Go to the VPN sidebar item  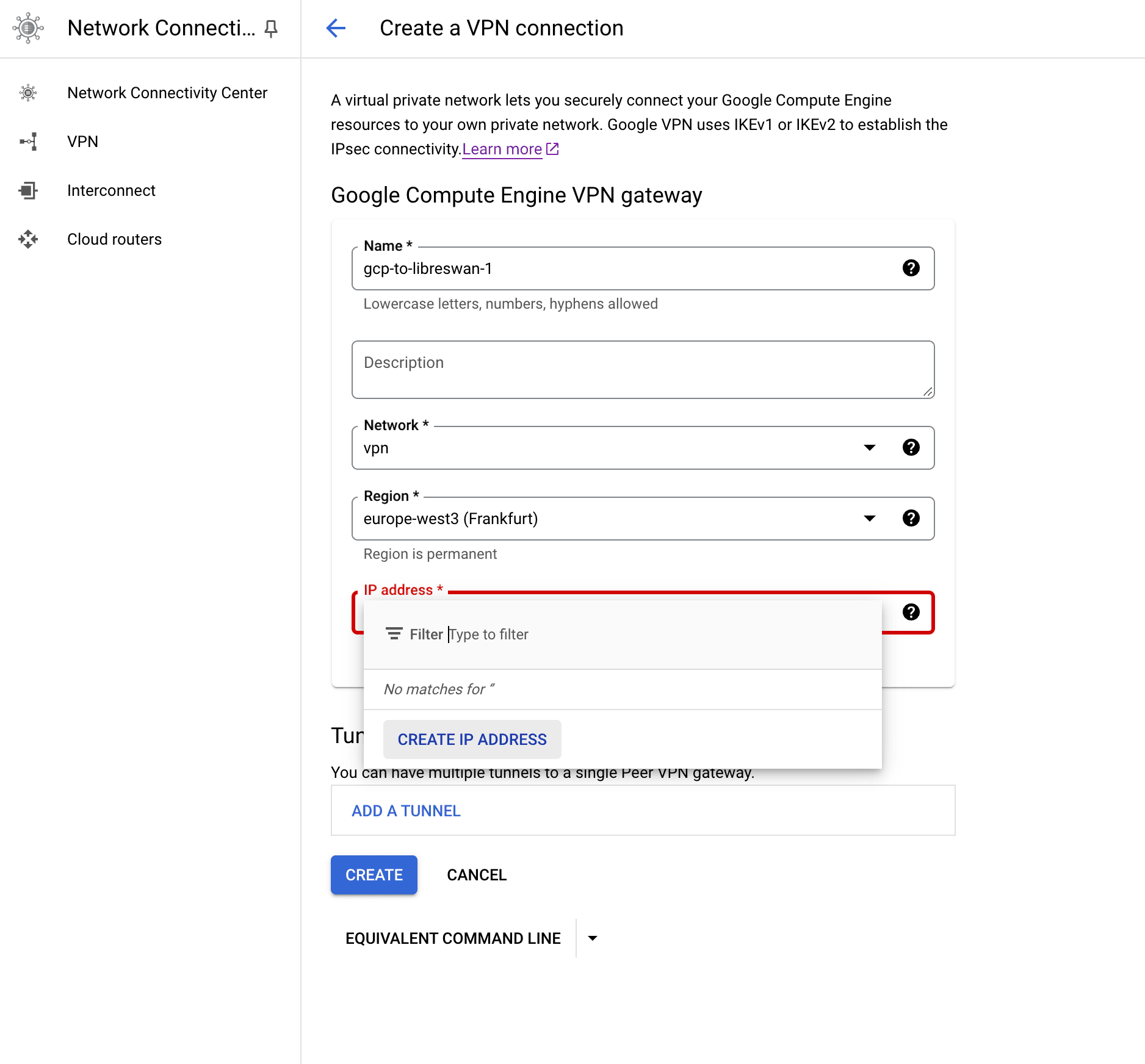82,142
